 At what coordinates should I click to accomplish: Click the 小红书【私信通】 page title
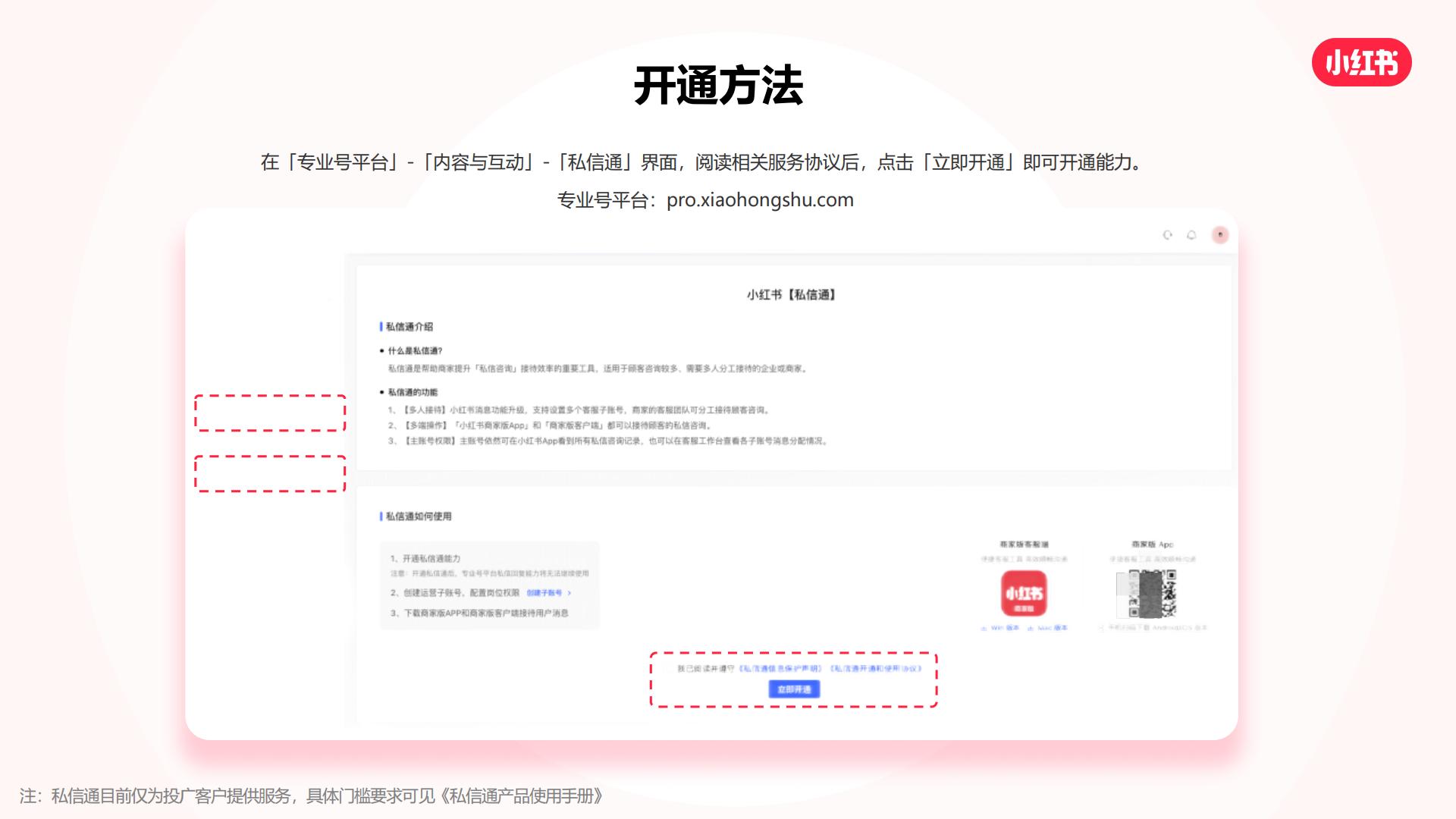791,294
